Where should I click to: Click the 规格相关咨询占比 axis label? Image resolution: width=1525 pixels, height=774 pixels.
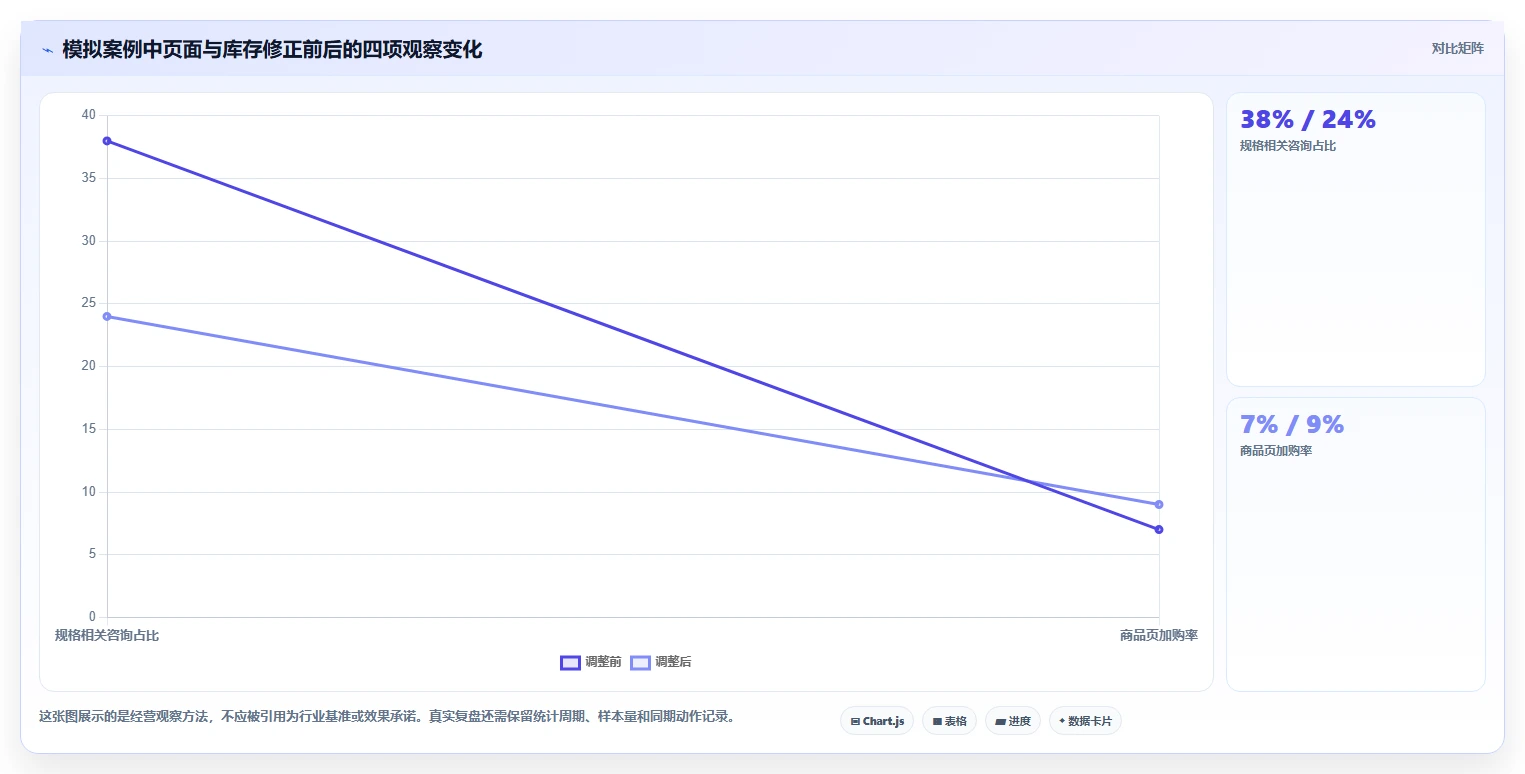click(x=107, y=635)
